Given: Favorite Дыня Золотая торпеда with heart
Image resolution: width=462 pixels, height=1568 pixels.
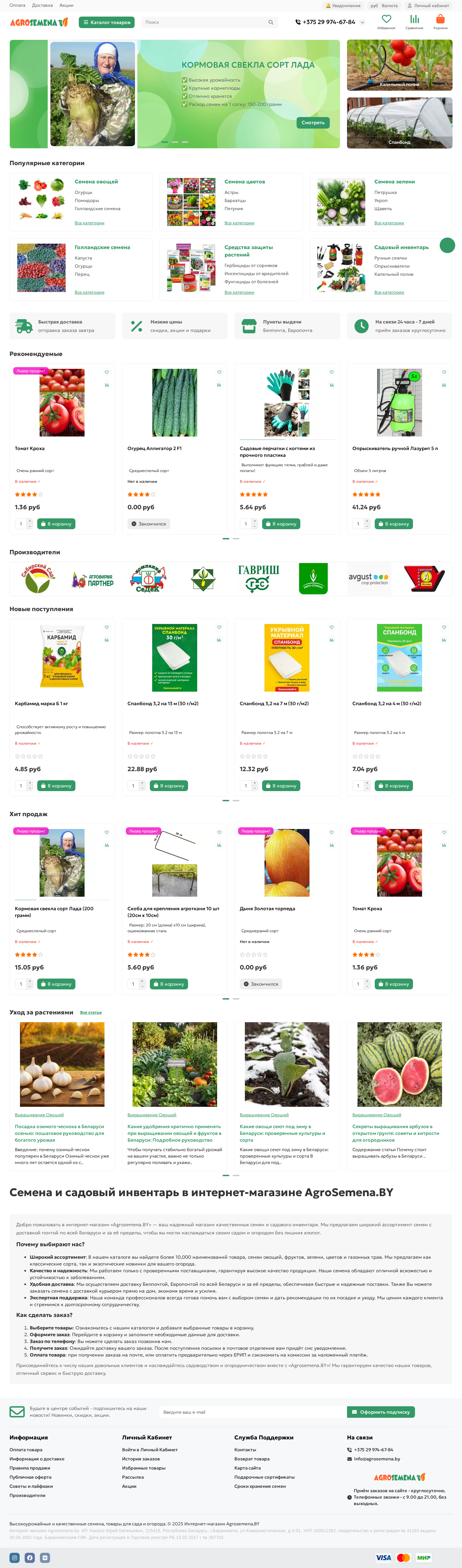Looking at the screenshot, I should 332,832.
